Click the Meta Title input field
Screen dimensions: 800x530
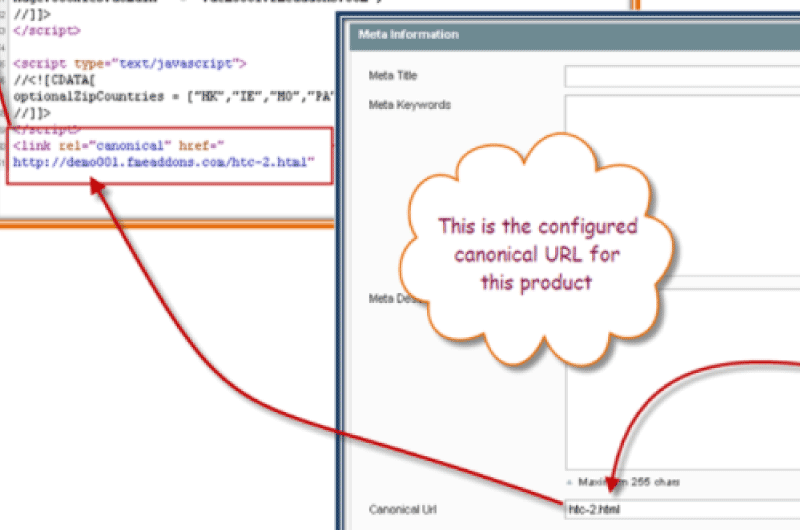point(682,77)
